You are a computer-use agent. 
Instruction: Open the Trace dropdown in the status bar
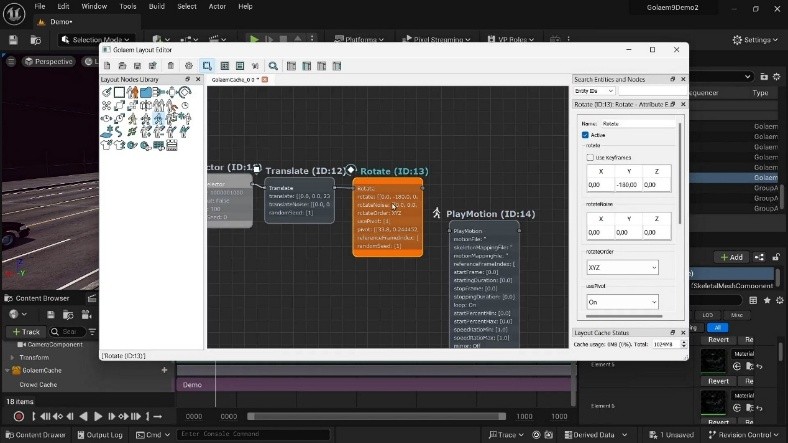tap(506, 435)
